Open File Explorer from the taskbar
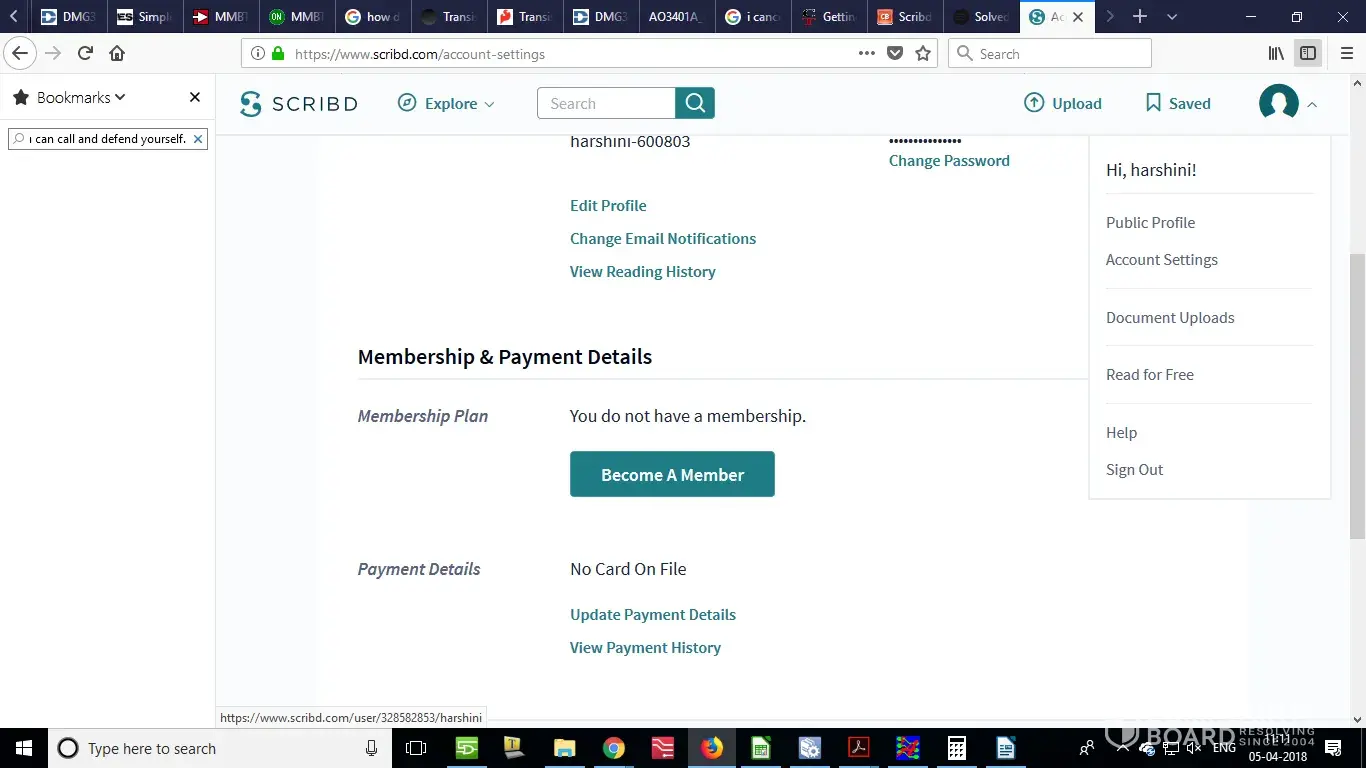 565,748
